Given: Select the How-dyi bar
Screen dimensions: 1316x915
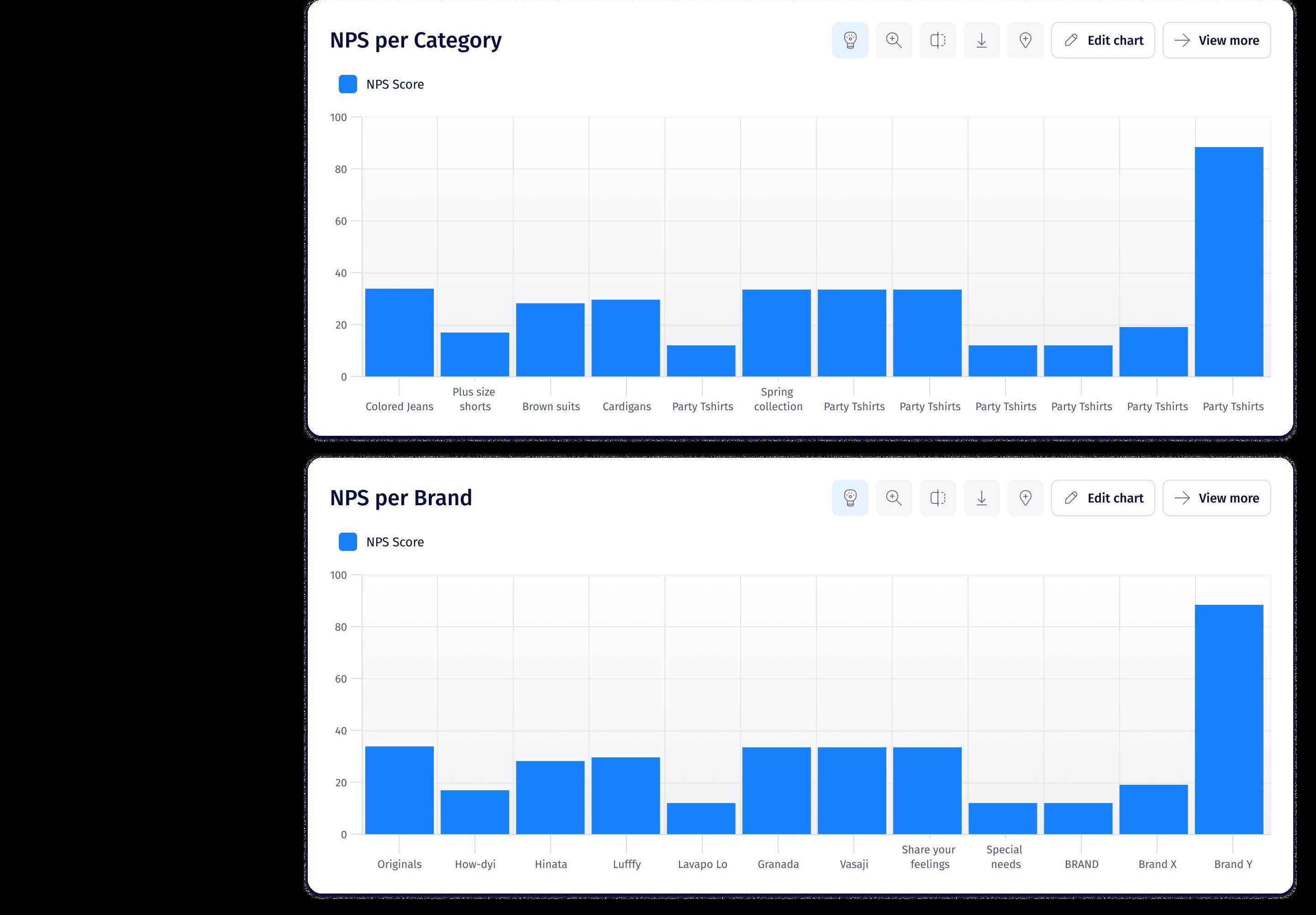Looking at the screenshot, I should (x=475, y=812).
